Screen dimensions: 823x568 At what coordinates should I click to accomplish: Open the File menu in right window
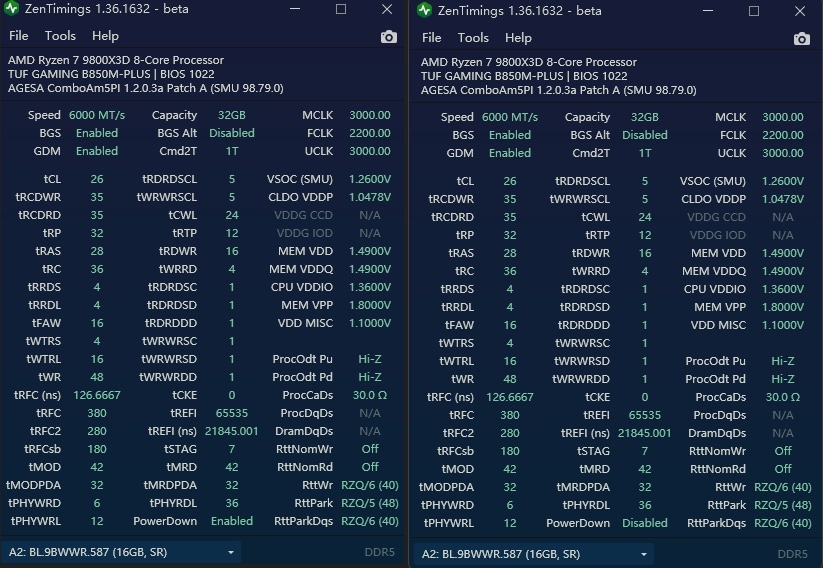[x=431, y=38]
